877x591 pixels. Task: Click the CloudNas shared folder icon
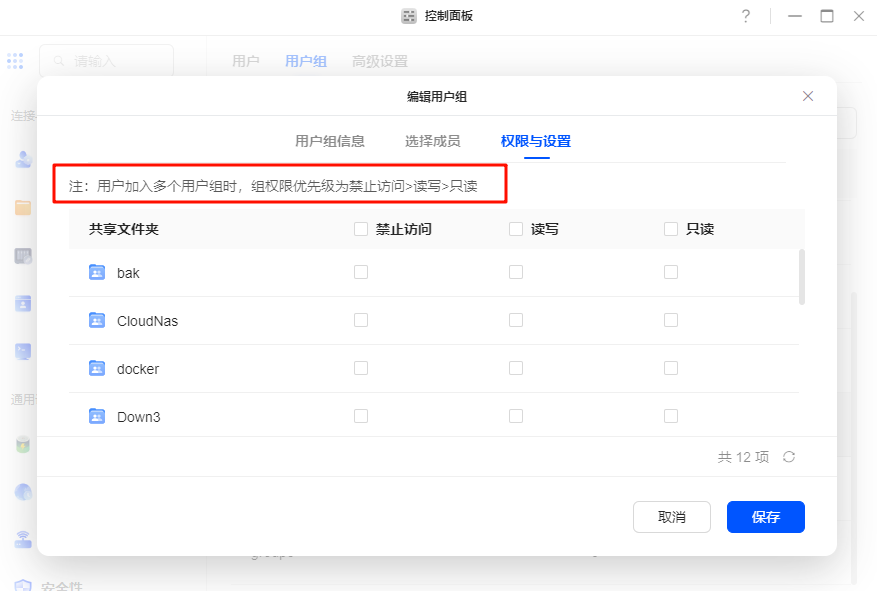point(97,321)
